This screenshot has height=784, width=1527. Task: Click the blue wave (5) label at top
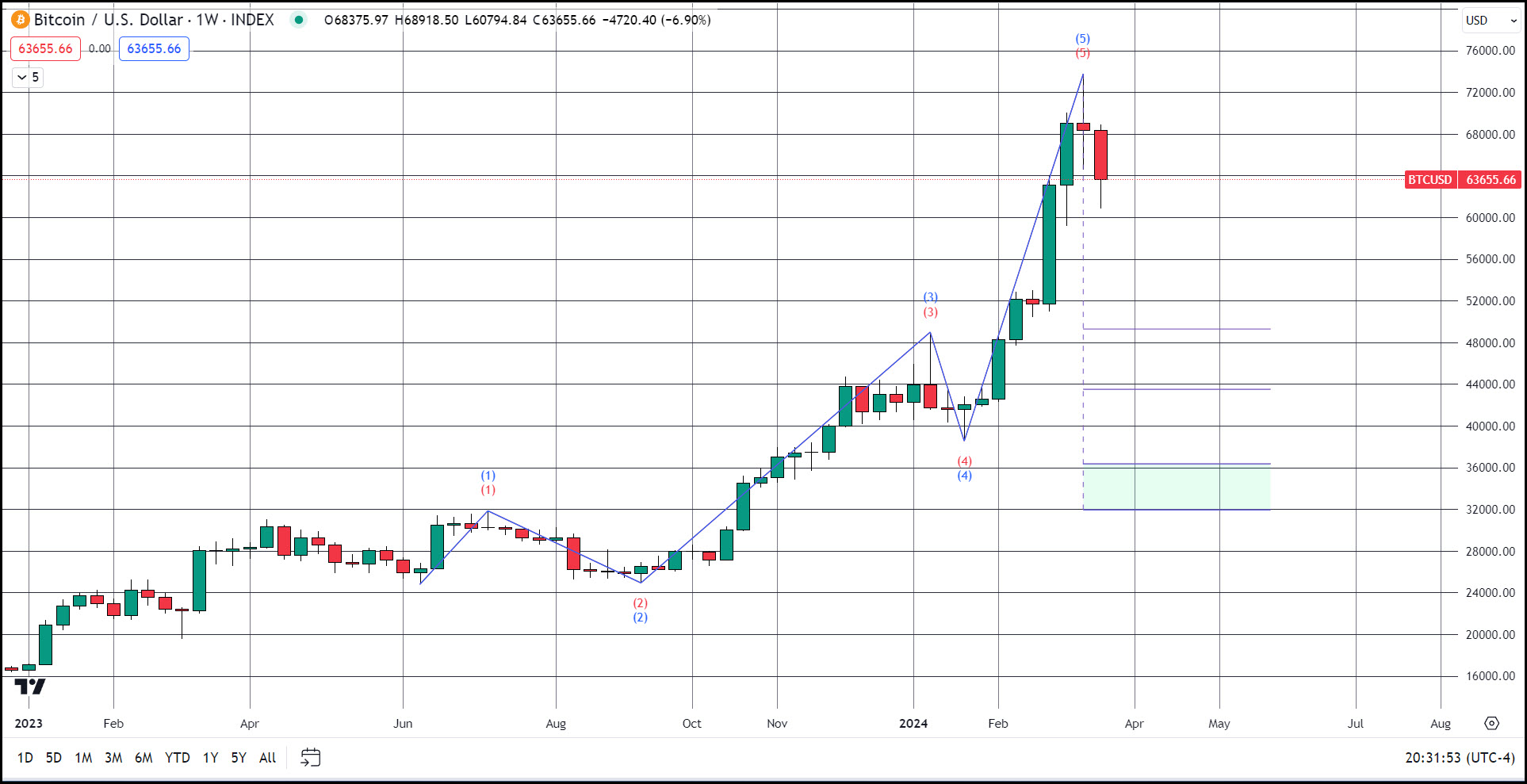[x=1082, y=39]
